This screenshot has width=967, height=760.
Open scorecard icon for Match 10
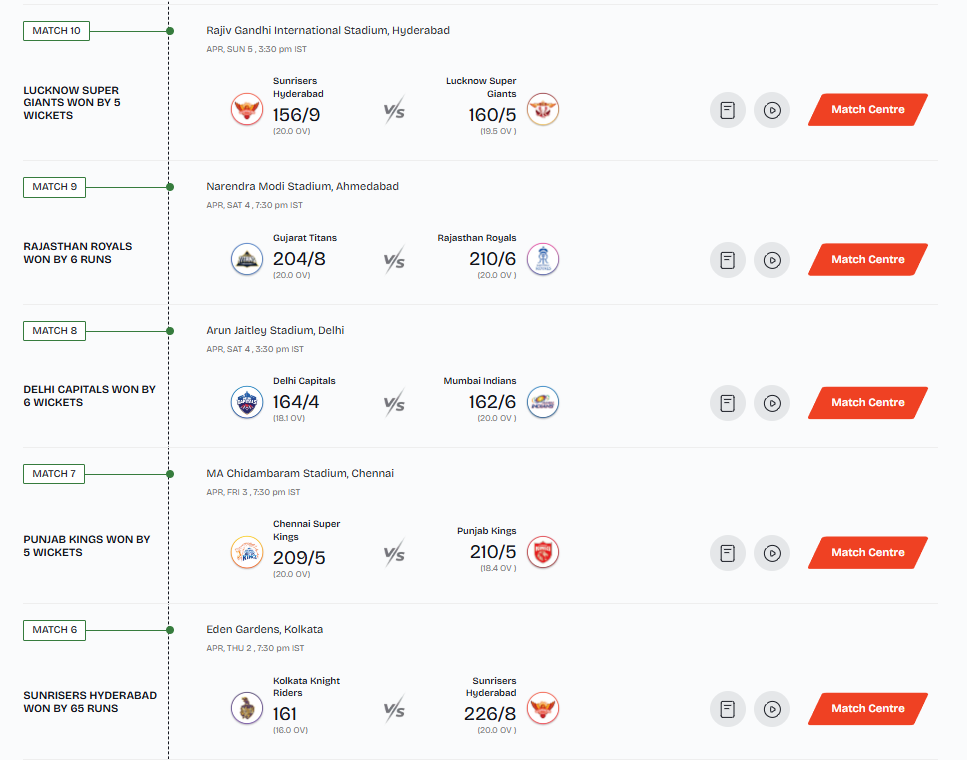[728, 110]
